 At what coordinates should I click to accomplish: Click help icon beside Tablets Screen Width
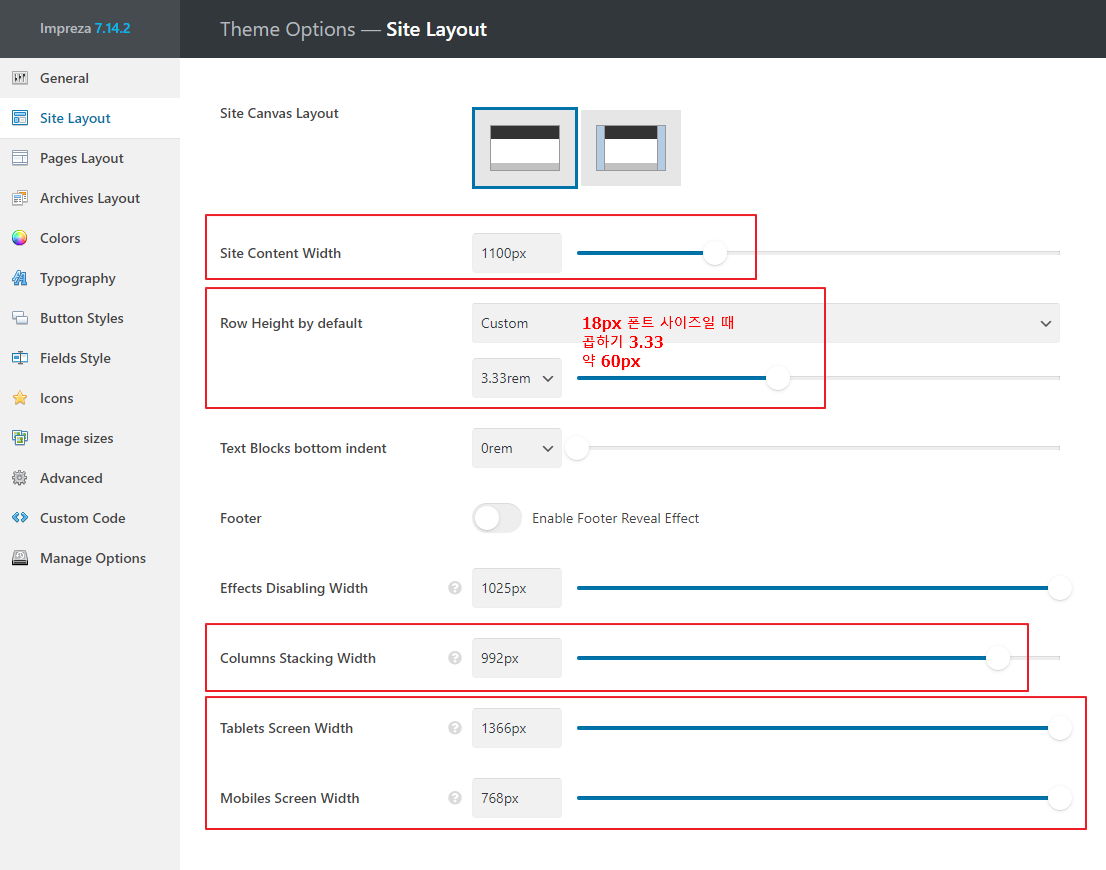click(x=455, y=727)
